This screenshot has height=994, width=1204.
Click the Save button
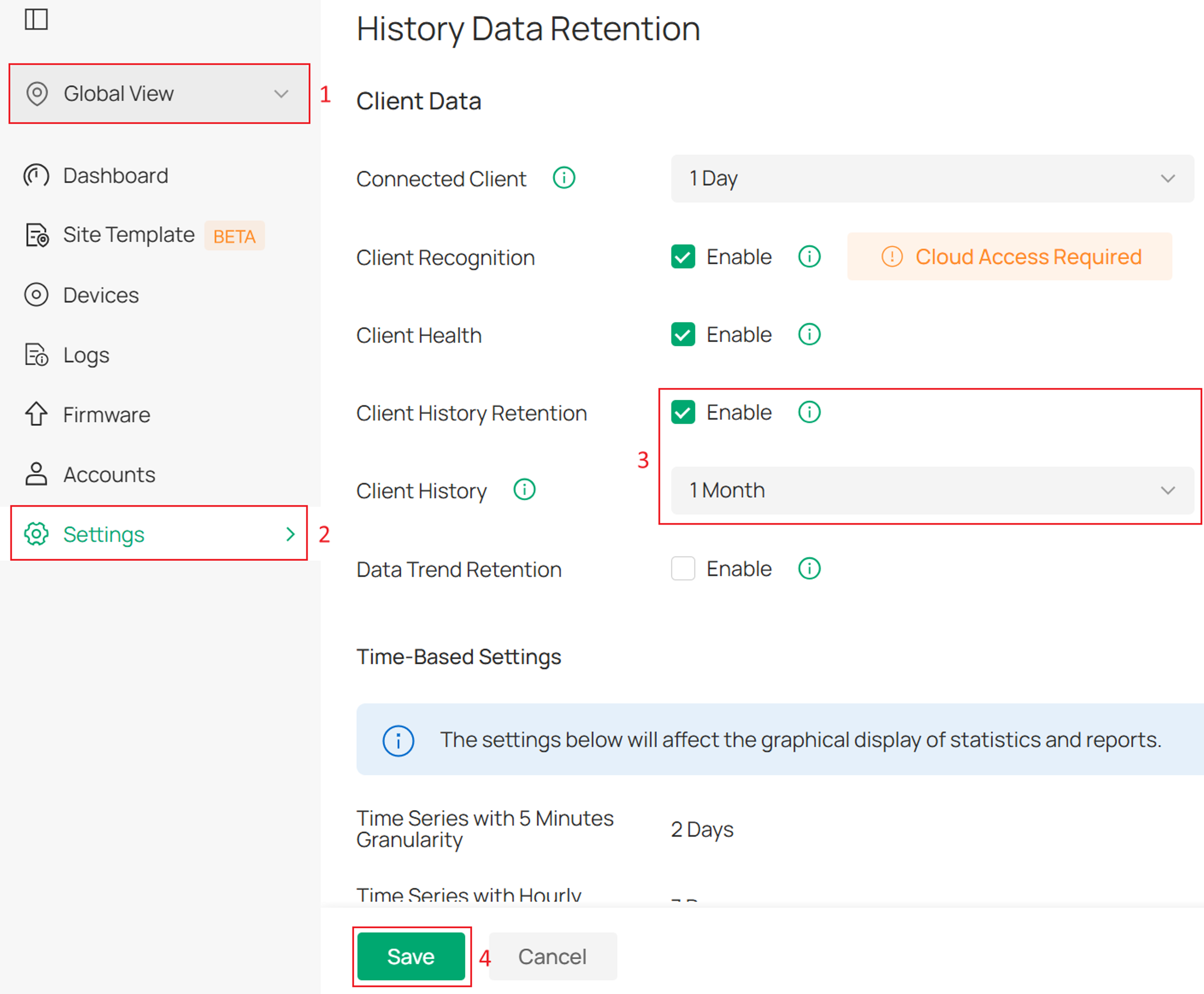(410, 956)
